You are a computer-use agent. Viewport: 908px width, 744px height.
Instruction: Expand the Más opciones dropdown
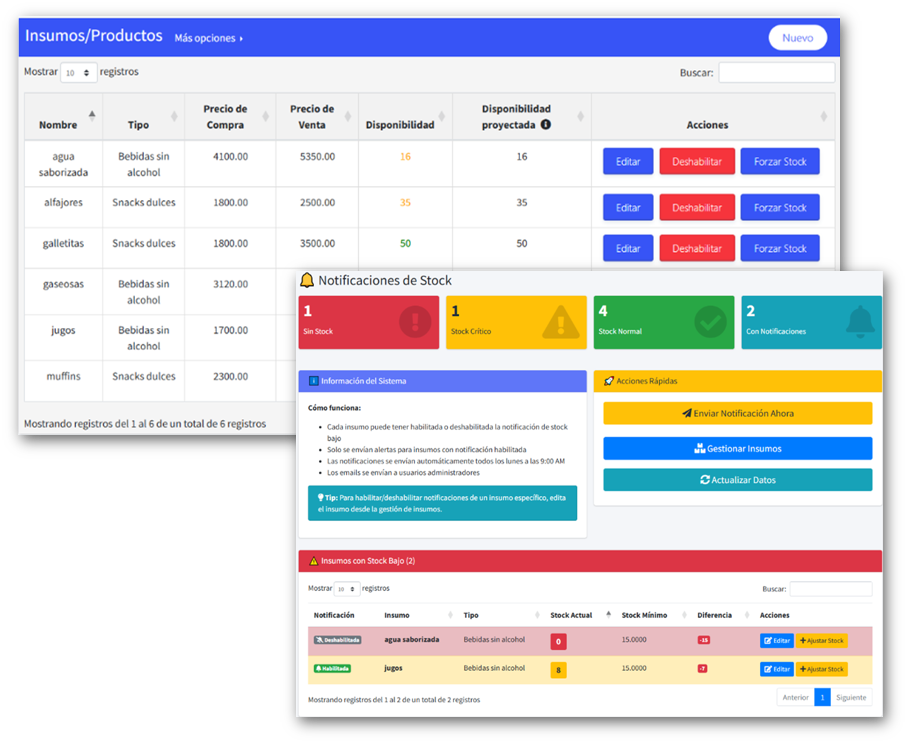208,38
